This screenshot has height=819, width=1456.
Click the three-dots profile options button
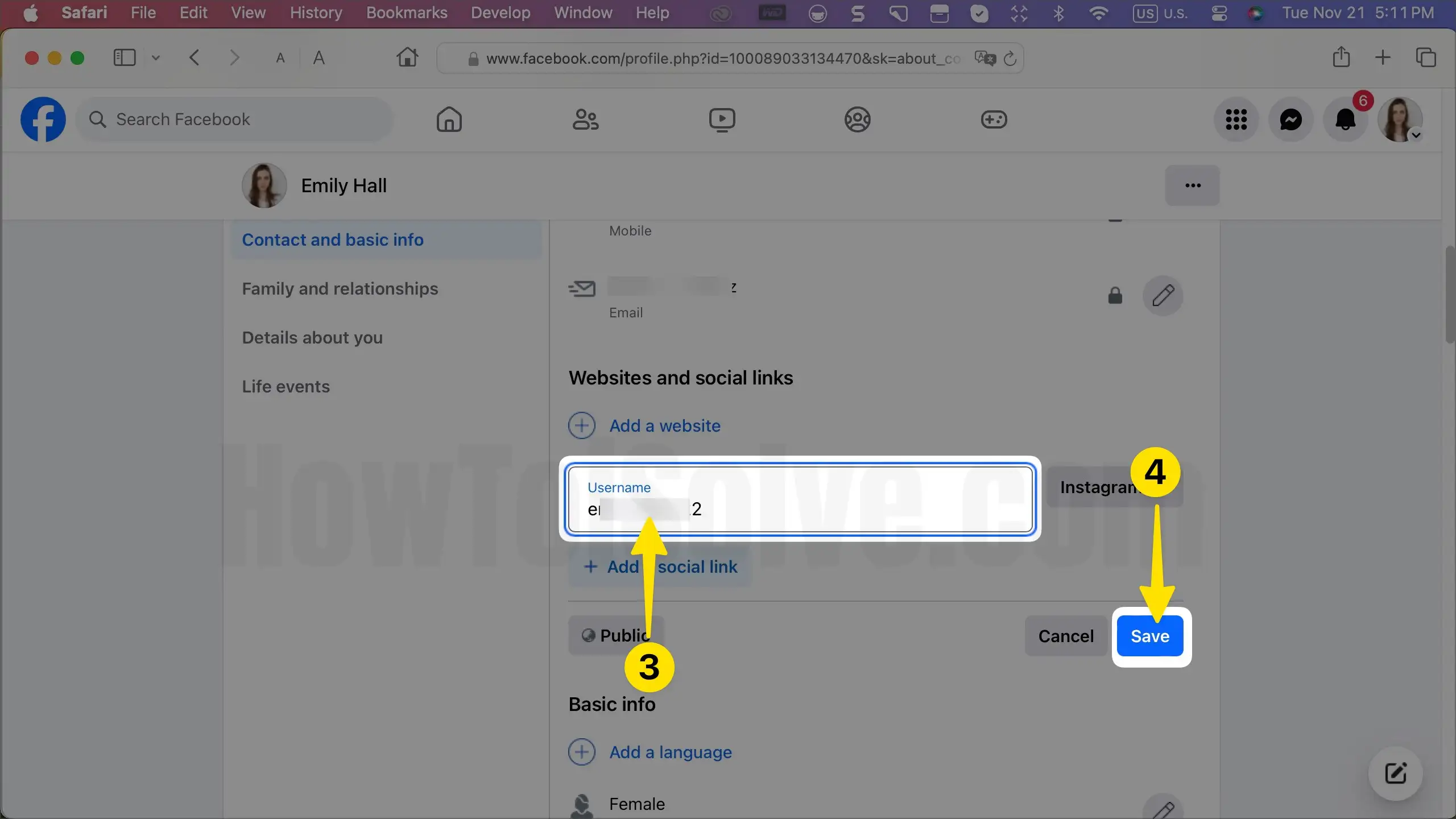[1192, 185]
